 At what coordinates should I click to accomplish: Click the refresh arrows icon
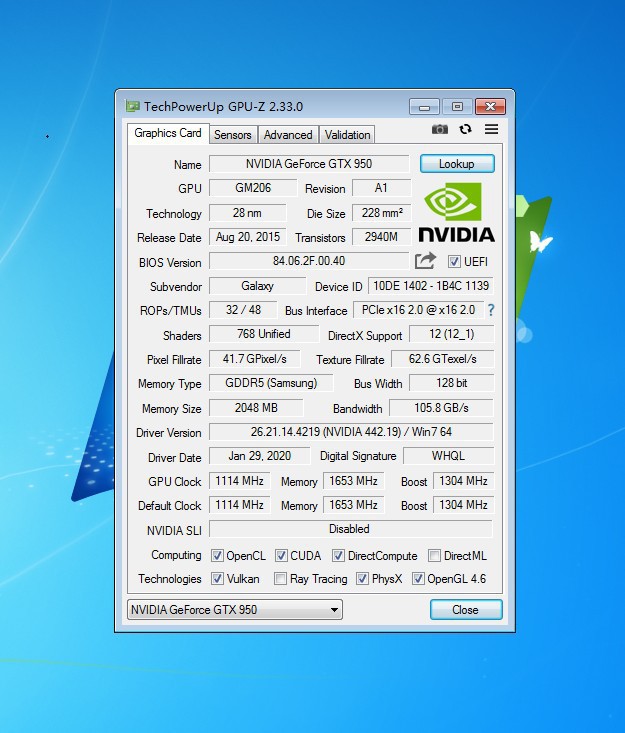(465, 129)
